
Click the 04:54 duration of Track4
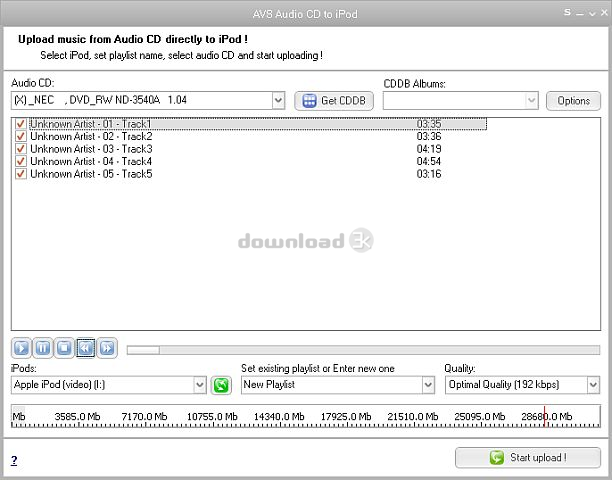[x=429, y=162]
